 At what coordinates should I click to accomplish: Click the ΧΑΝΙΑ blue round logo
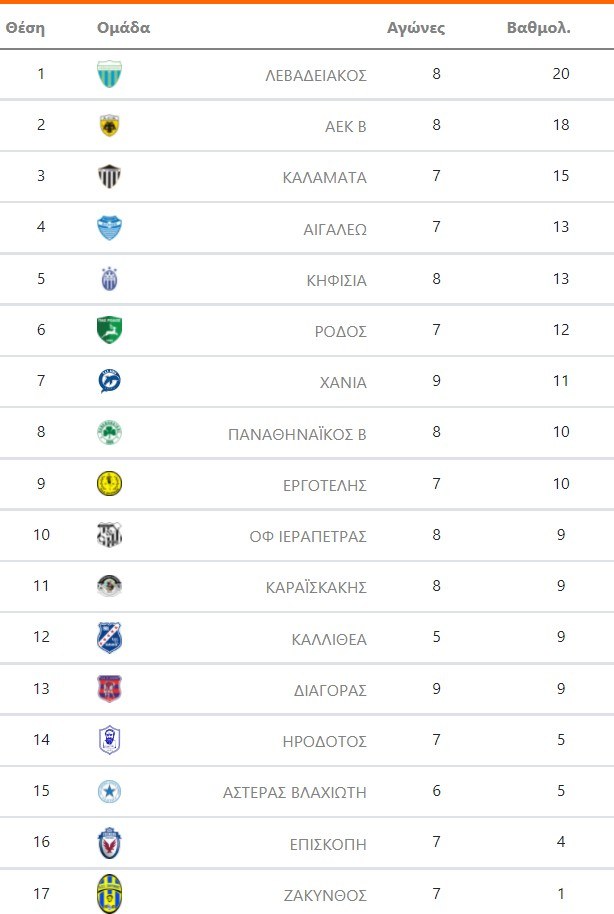(x=109, y=381)
